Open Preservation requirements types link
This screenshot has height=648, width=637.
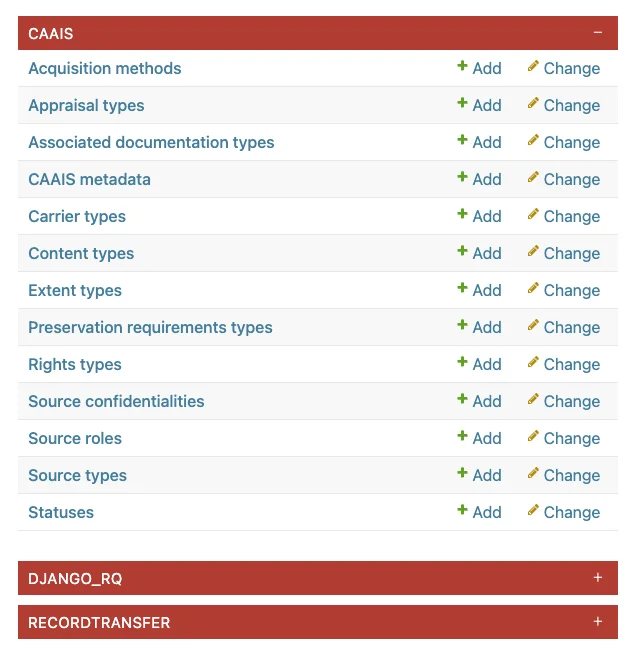pyautogui.click(x=150, y=327)
